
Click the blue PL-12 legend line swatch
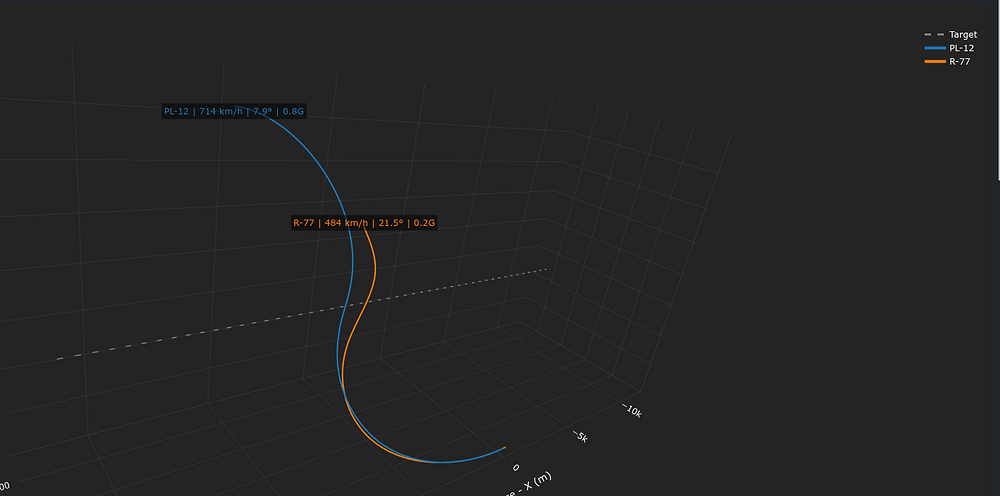point(934,48)
